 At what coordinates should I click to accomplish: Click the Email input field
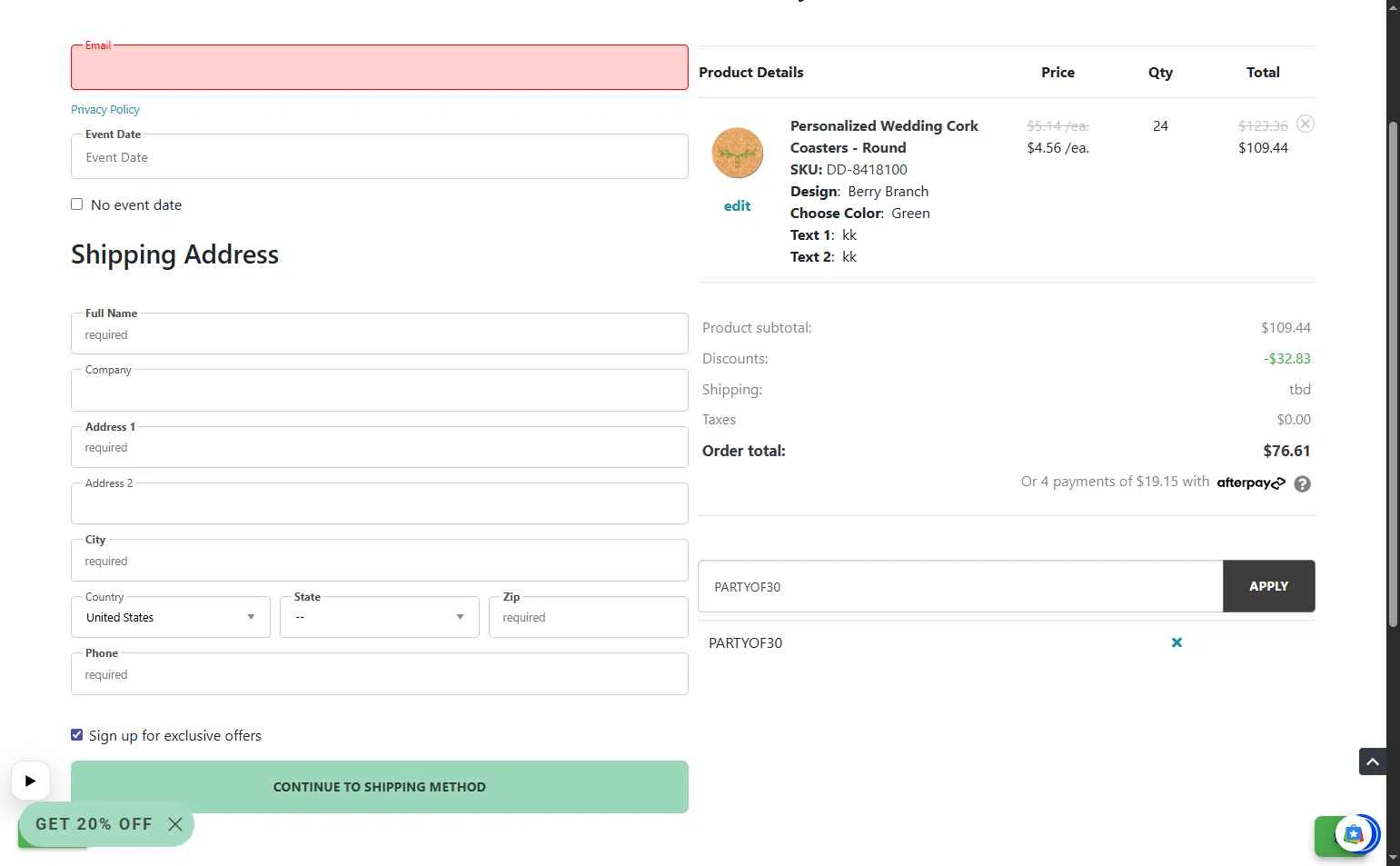pos(380,67)
